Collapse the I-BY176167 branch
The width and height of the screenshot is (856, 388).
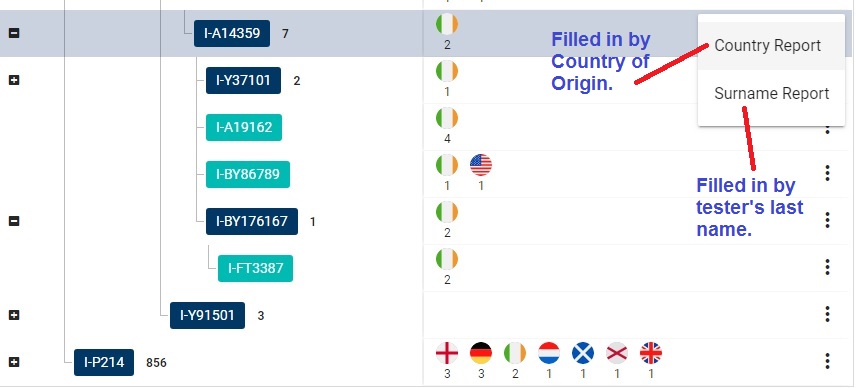[14, 221]
